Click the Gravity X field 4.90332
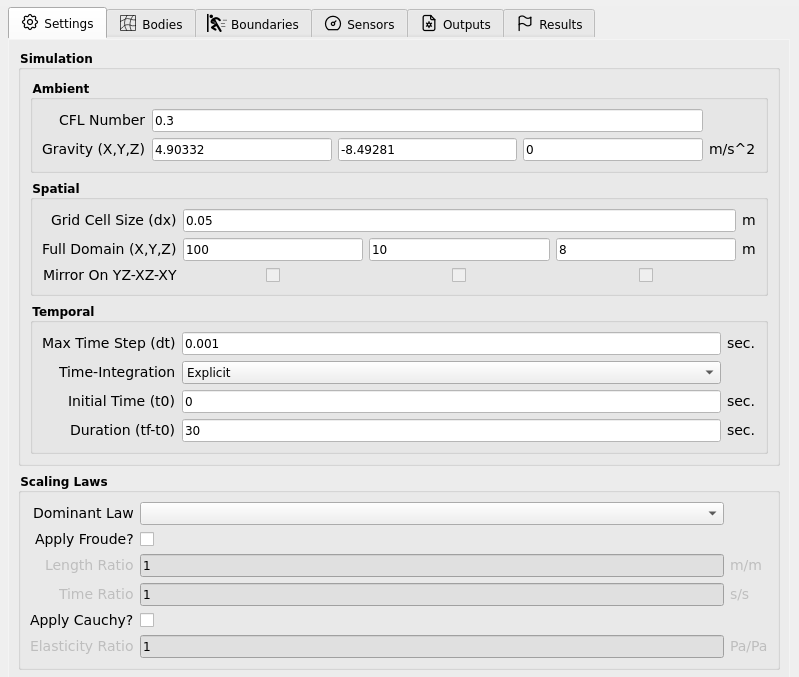The width and height of the screenshot is (799, 677). [242, 150]
